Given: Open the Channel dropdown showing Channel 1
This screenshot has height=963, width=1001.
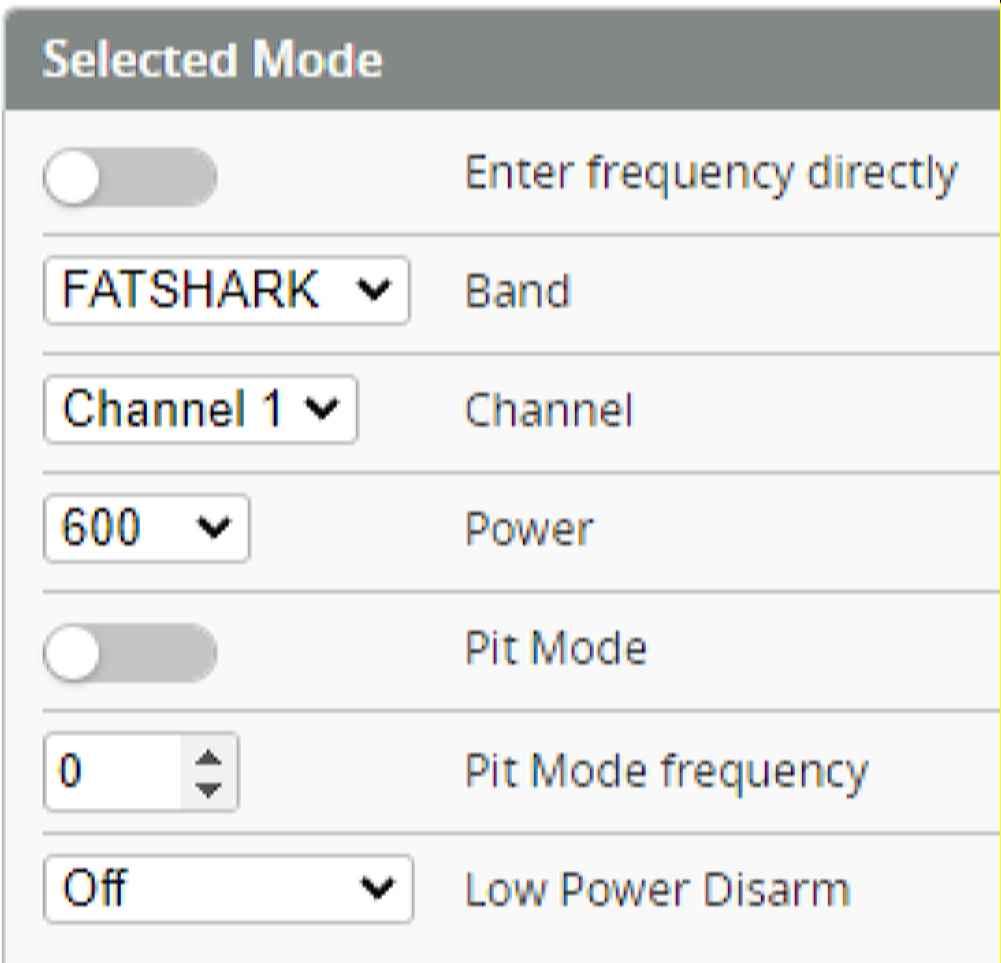Looking at the screenshot, I should 200,409.
